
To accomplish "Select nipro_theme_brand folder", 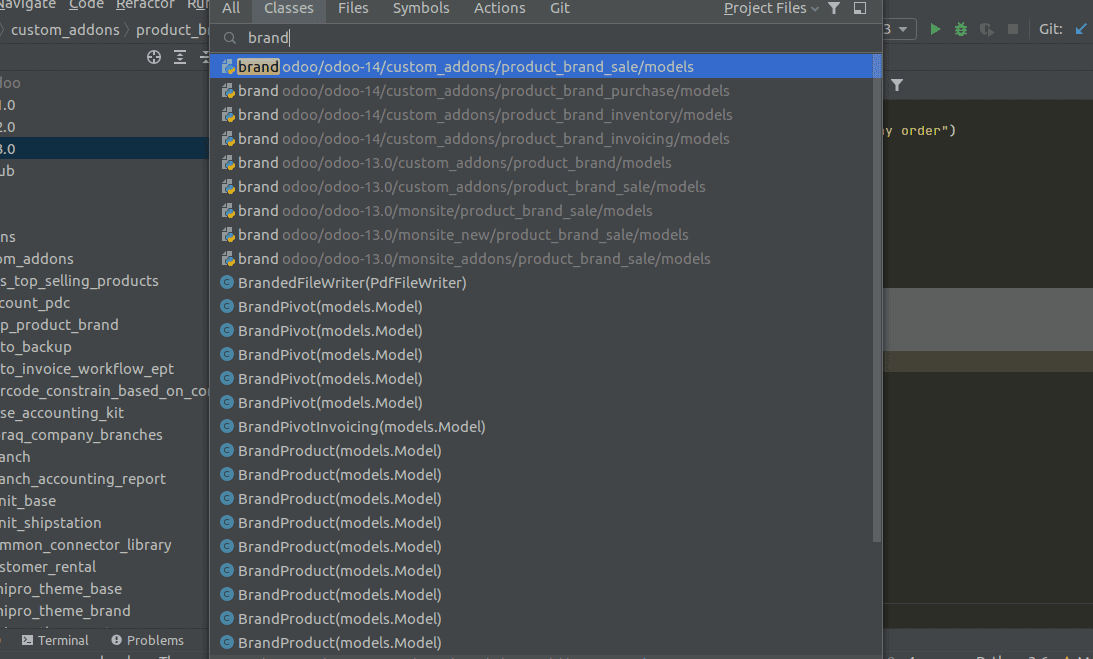I will [66, 611].
